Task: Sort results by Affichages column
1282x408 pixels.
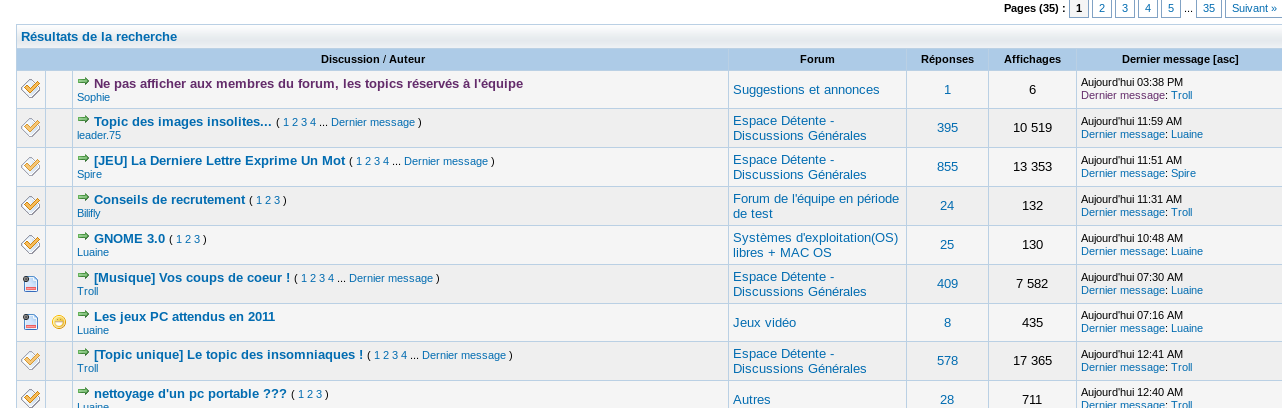Action: (1032, 59)
